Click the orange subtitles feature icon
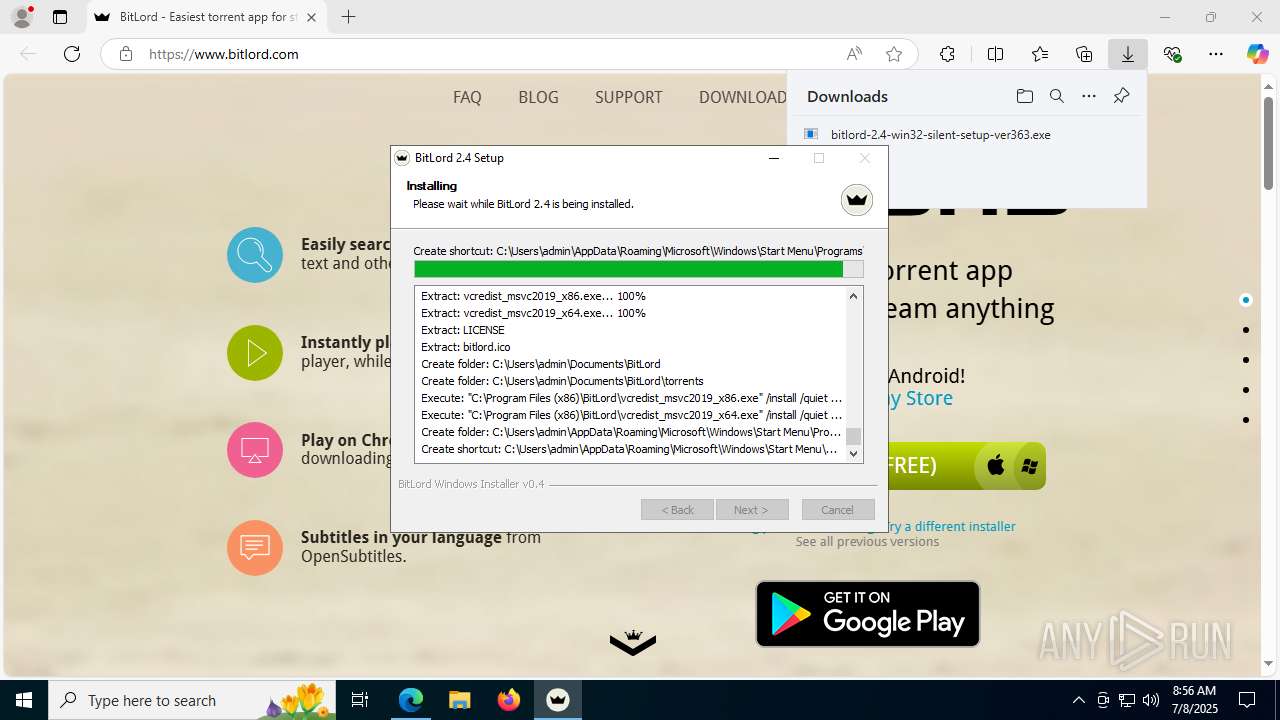Screen dimensions: 1280x720 tap(255, 547)
